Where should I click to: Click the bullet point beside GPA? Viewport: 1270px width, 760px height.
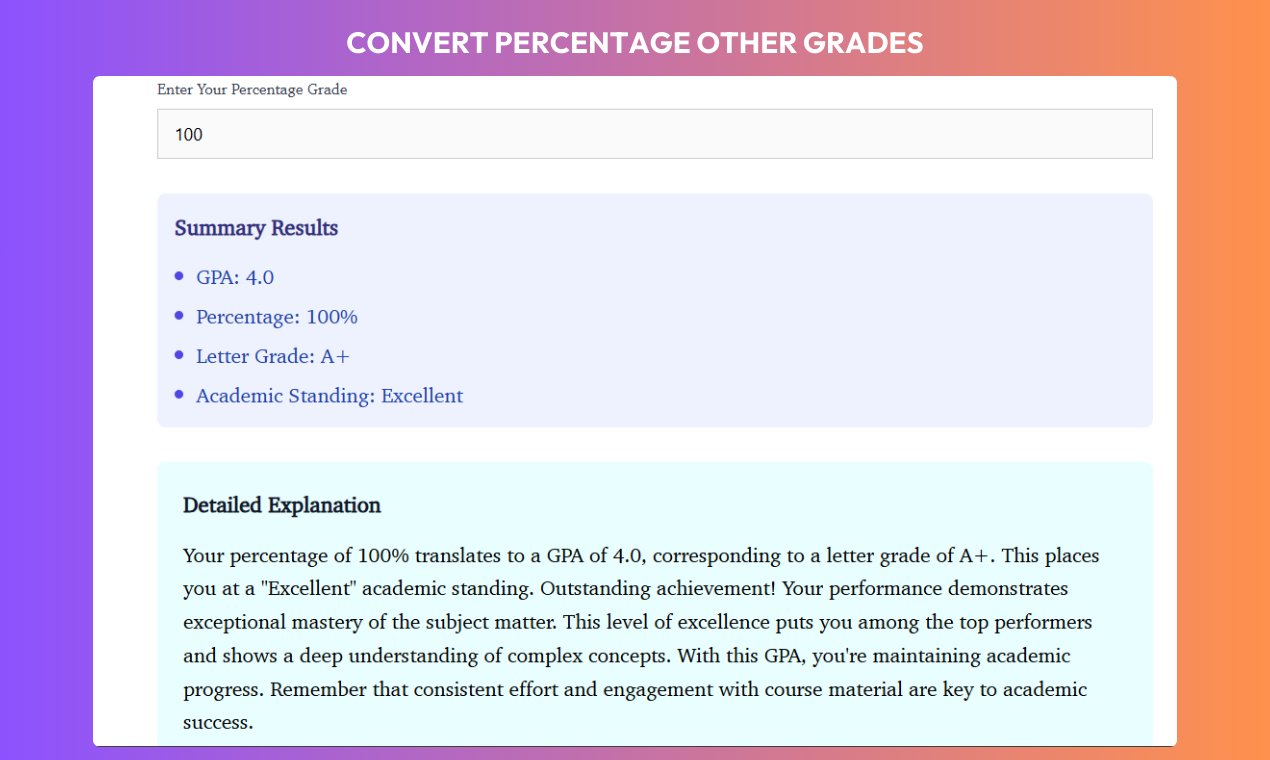pos(179,276)
